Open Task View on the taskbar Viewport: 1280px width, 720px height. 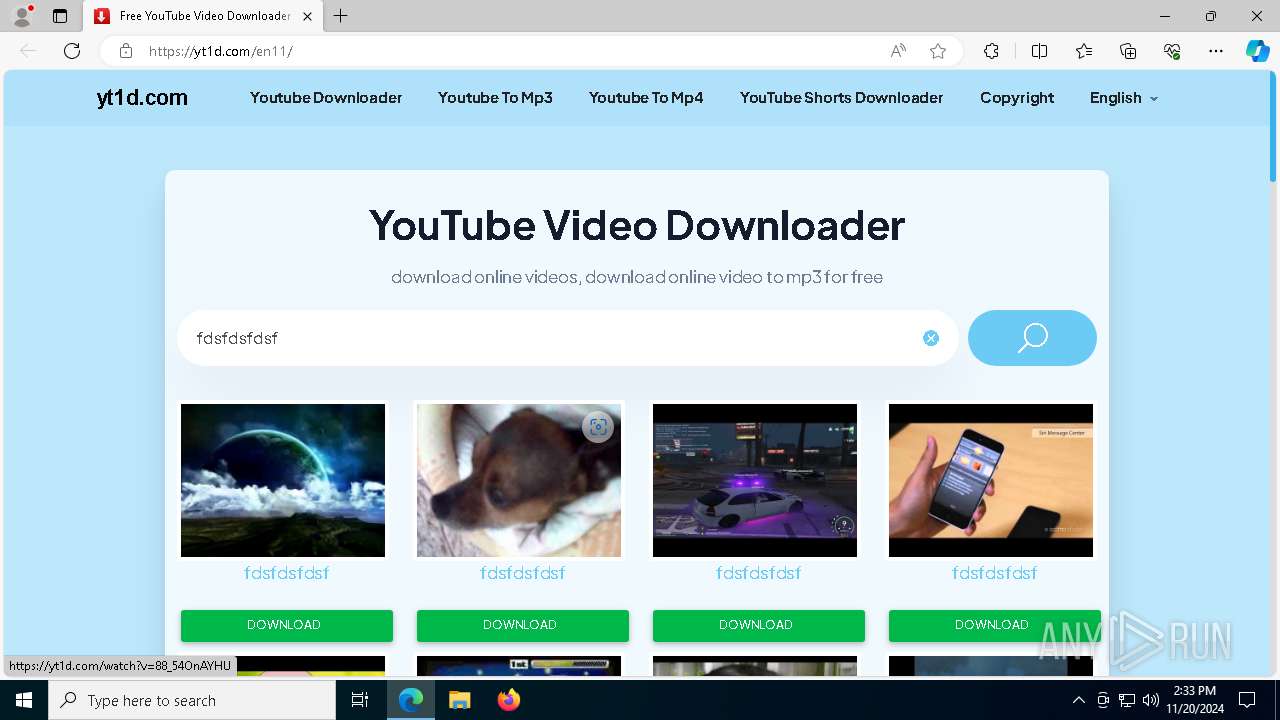pos(360,700)
